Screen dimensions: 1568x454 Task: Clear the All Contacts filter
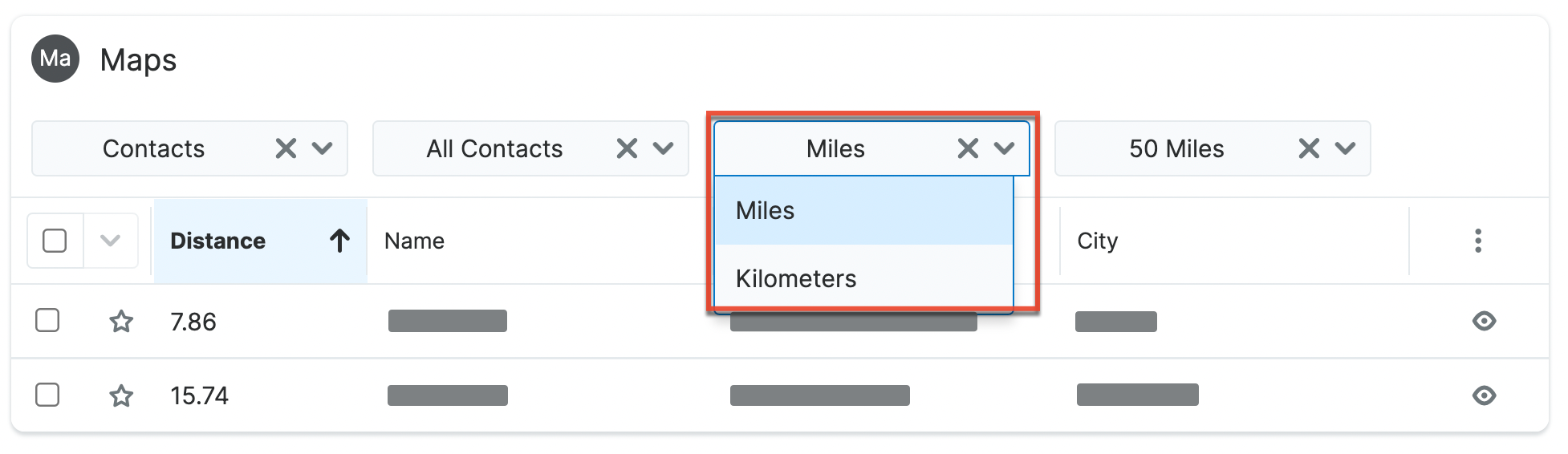click(x=627, y=148)
